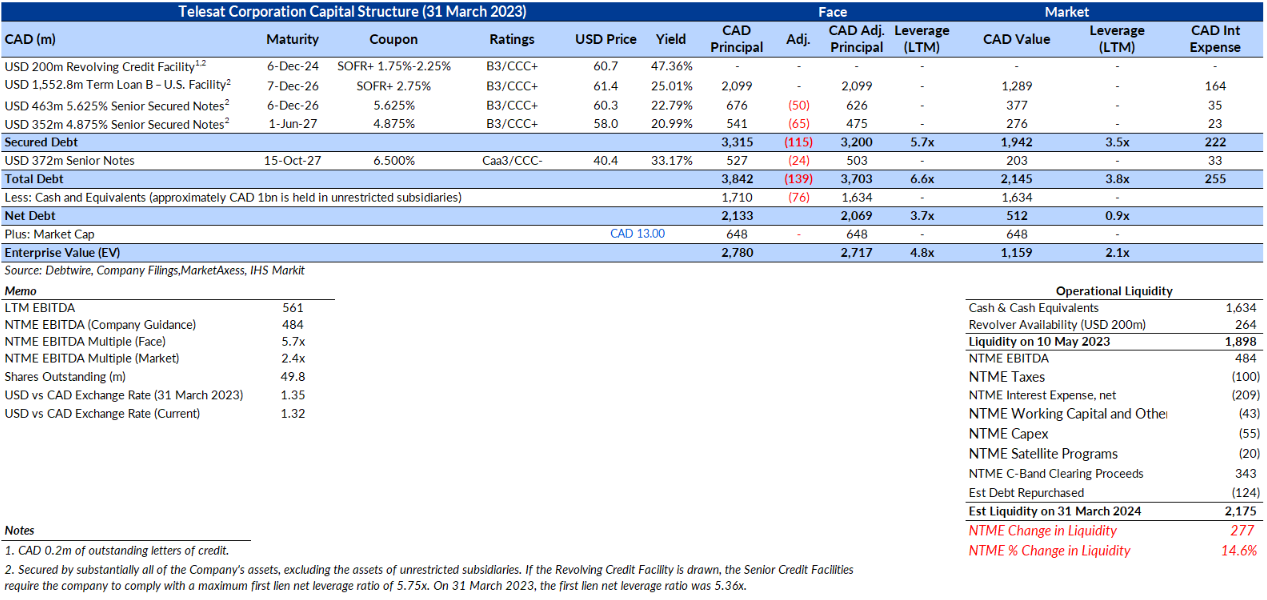
Task: Click the USD price "40.4"
Action: [606, 161]
